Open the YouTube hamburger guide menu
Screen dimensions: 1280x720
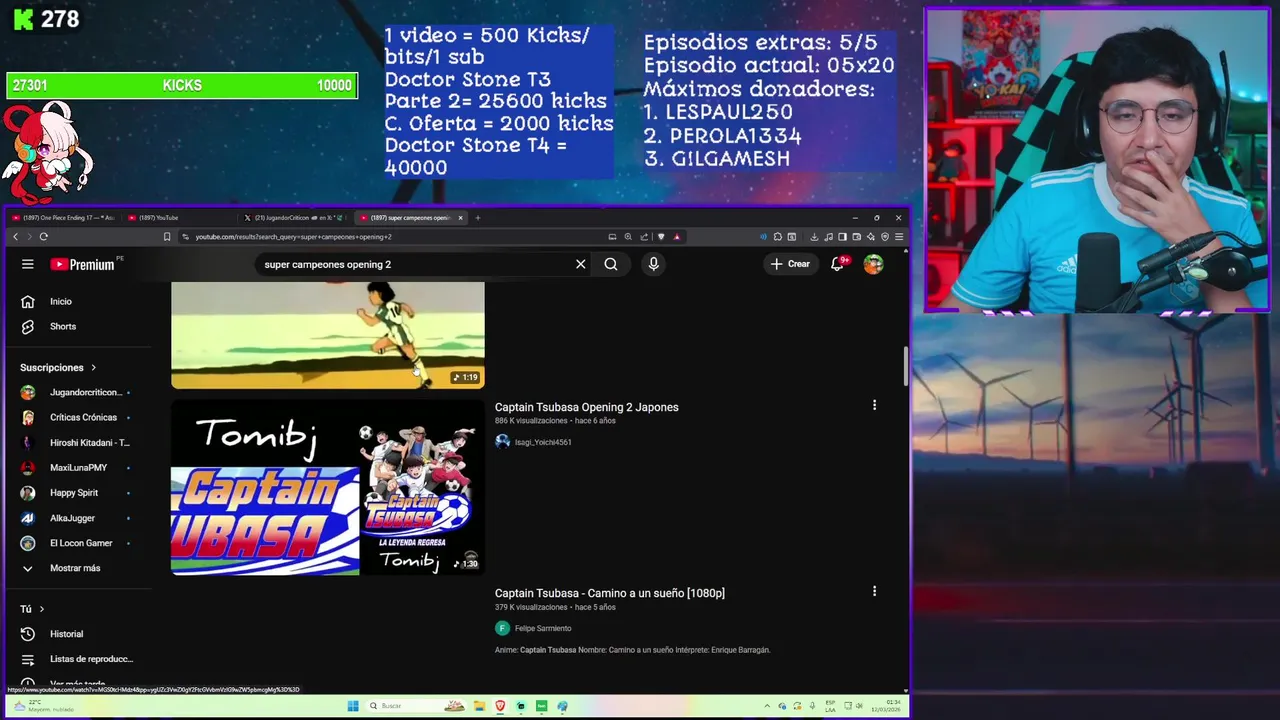point(28,264)
